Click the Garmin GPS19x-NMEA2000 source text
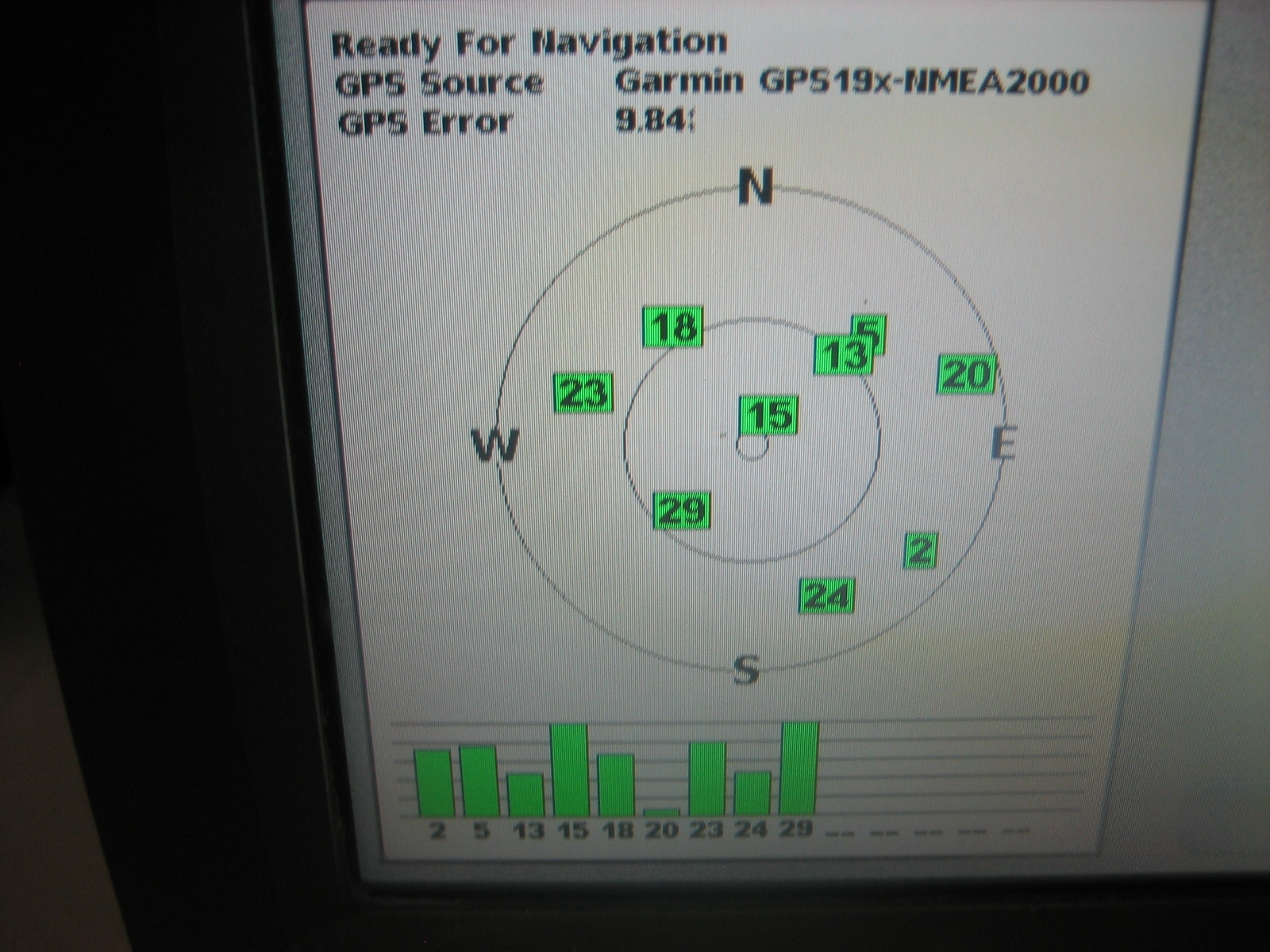 tap(852, 82)
